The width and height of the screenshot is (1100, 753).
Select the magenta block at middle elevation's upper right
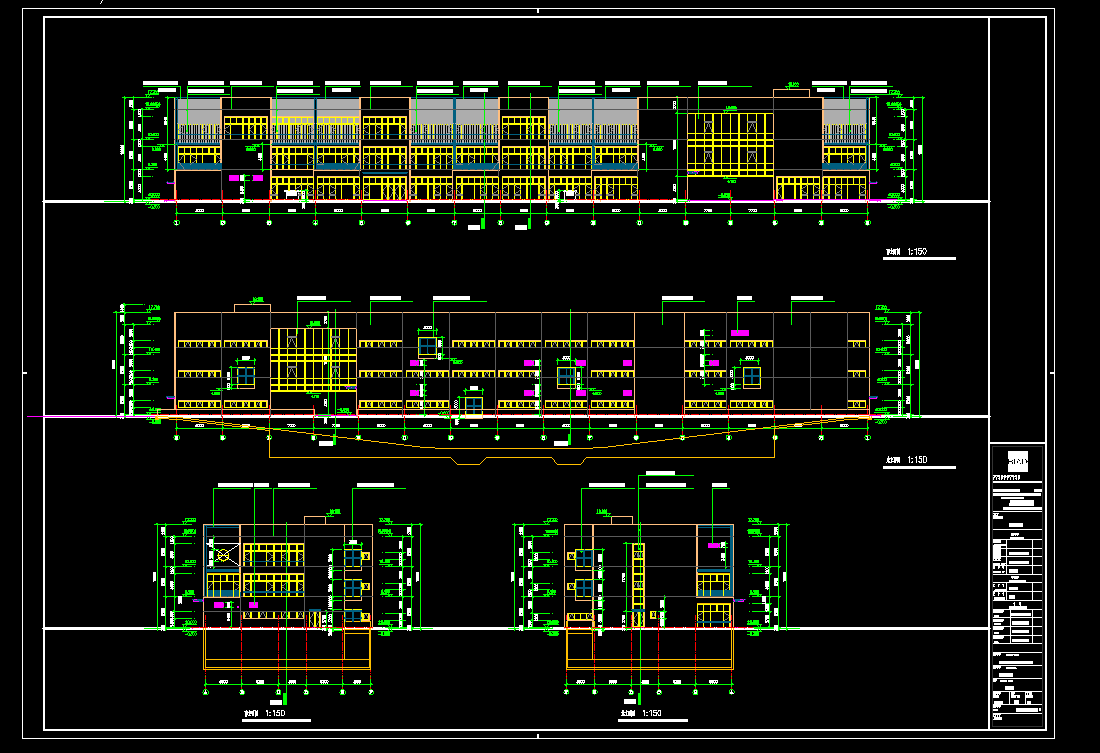(740, 333)
